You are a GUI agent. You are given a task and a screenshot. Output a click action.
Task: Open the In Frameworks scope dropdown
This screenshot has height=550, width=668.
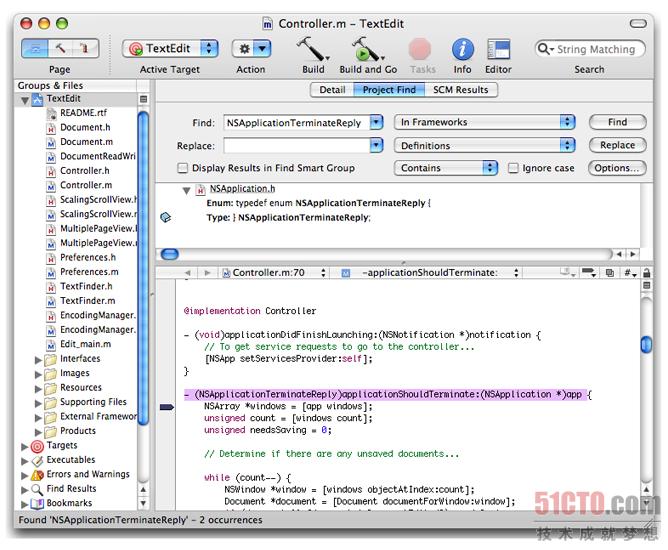(484, 122)
